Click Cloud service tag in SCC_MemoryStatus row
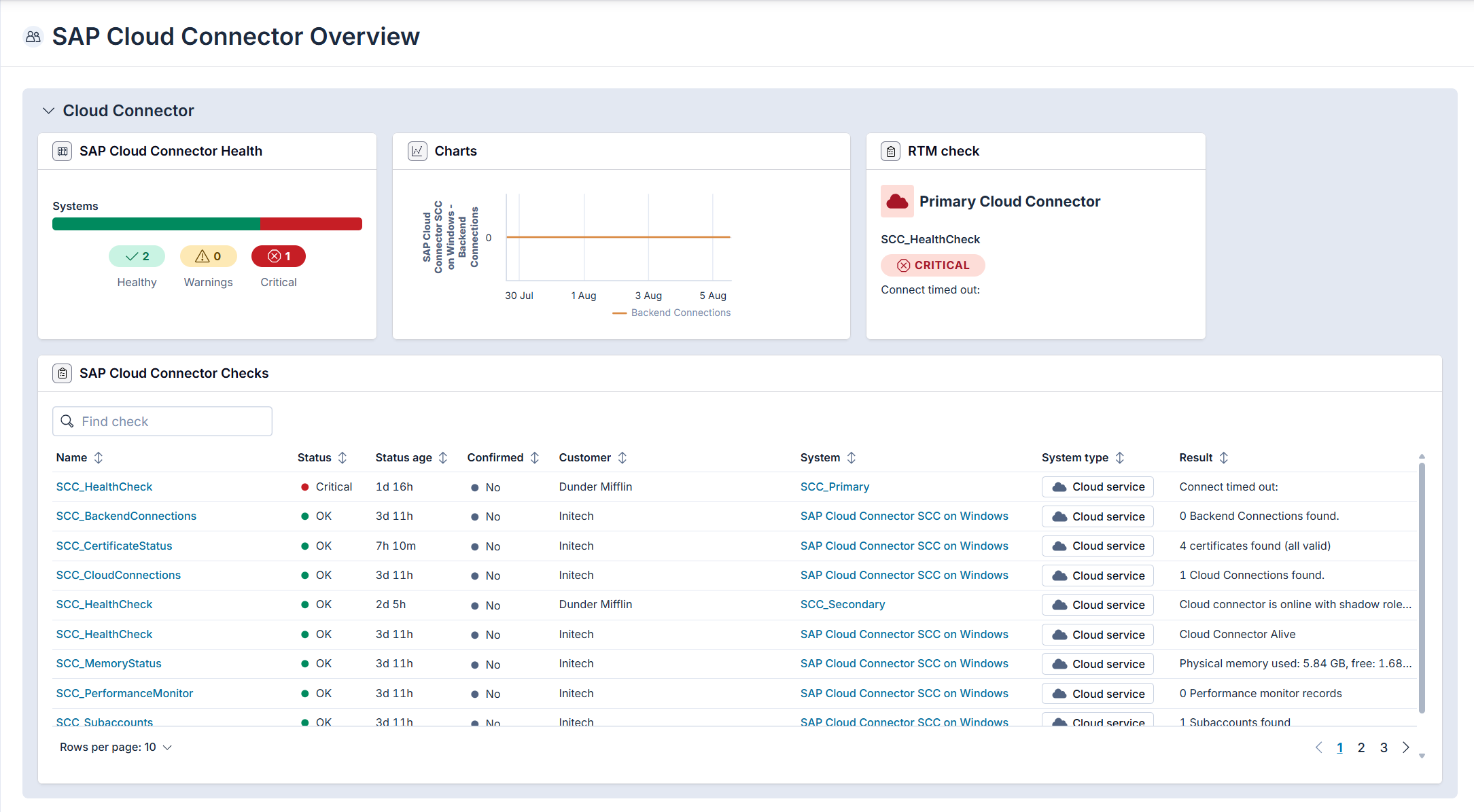Image resolution: width=1474 pixels, height=812 pixels. [1098, 664]
